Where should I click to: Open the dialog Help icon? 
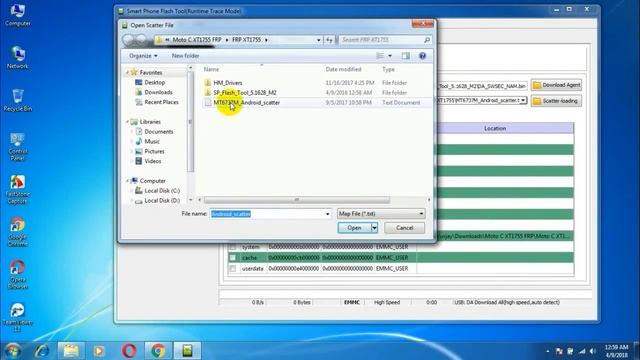pyautogui.click(x=422, y=56)
